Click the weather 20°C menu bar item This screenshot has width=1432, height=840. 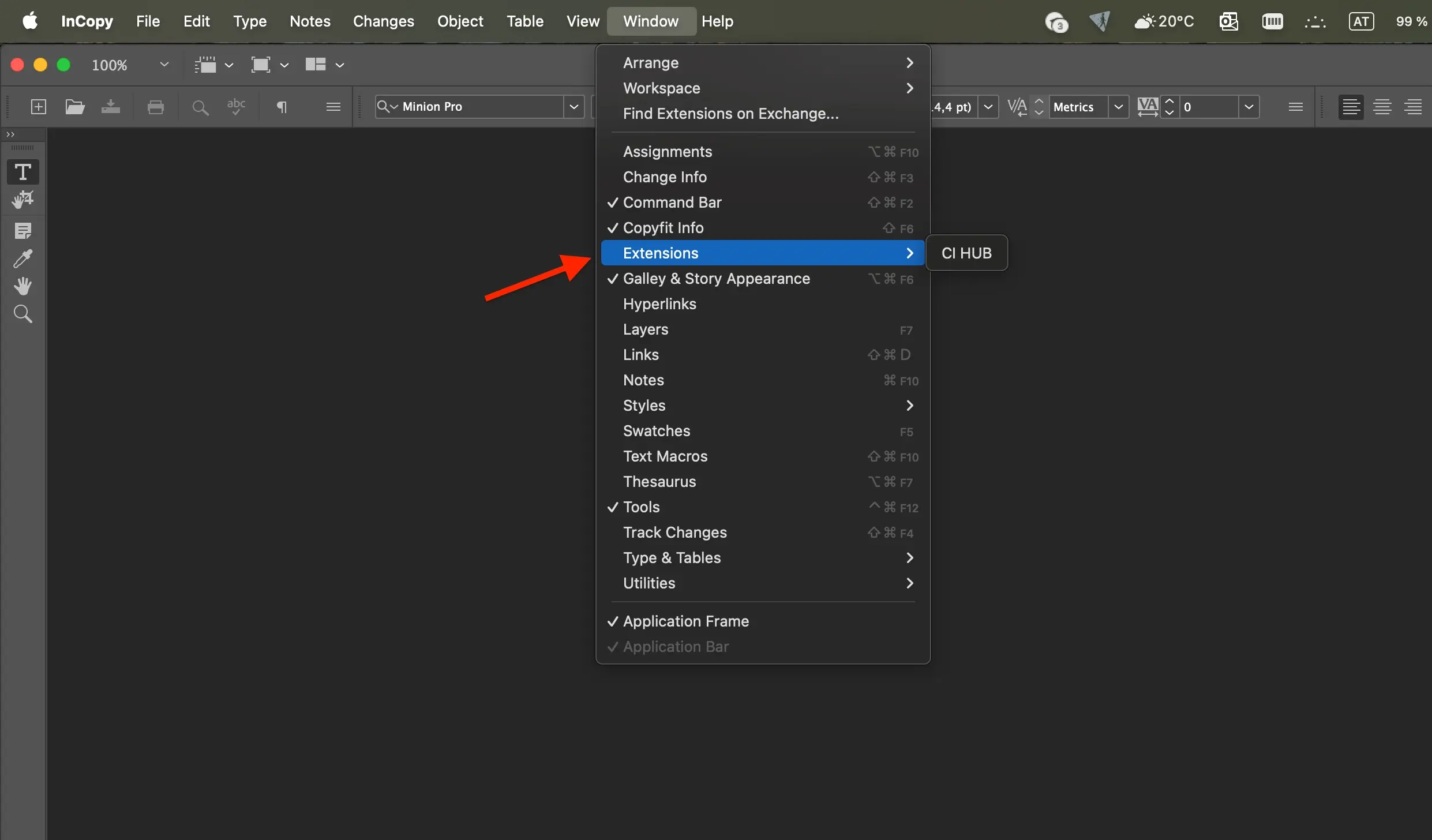click(1164, 21)
